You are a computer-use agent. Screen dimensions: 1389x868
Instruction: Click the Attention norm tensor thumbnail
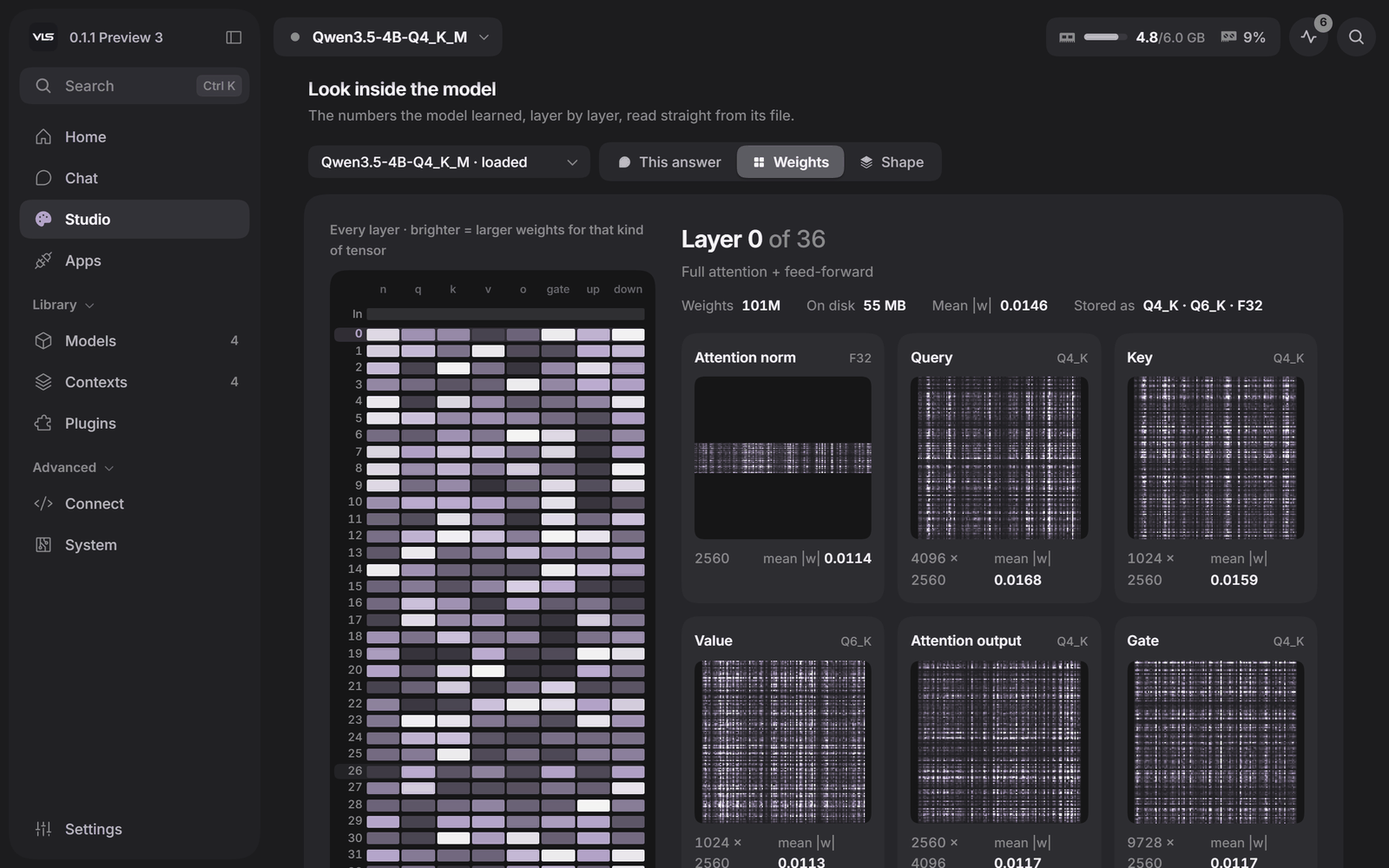(783, 457)
